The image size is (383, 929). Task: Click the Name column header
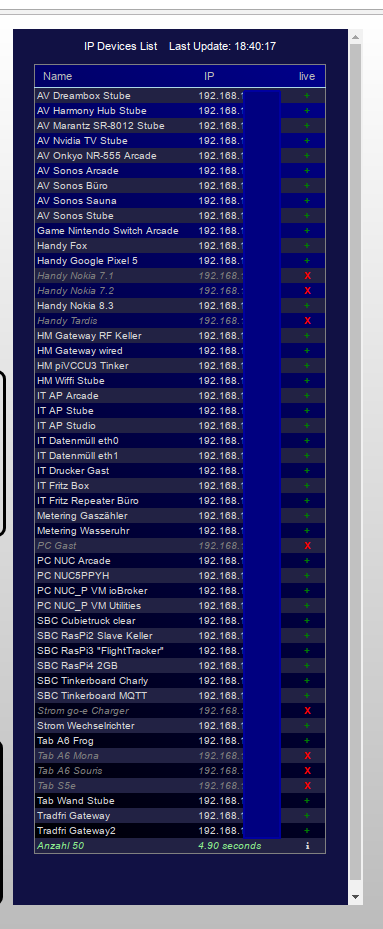tap(58, 76)
